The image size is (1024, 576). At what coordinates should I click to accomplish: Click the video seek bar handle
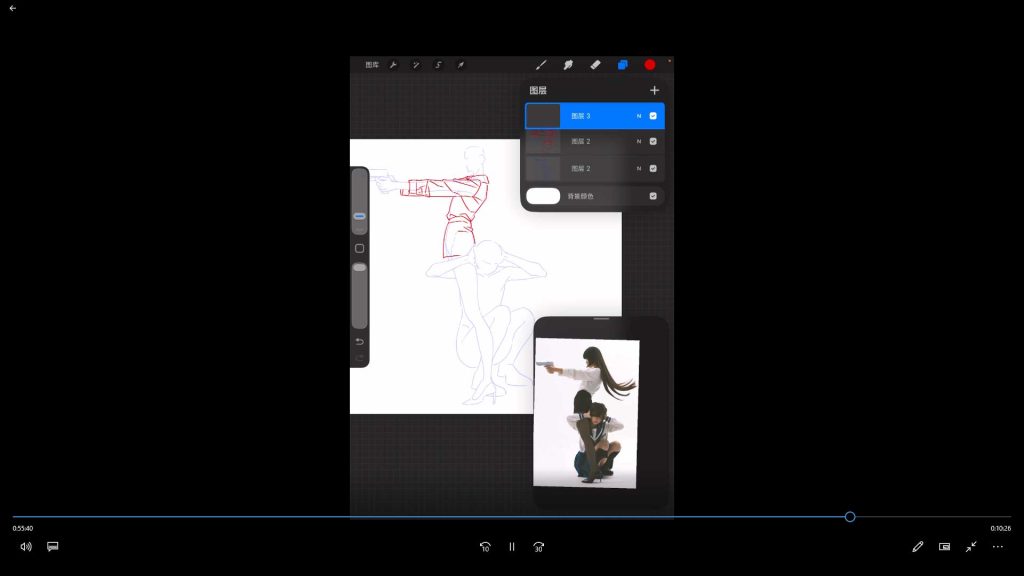[850, 517]
